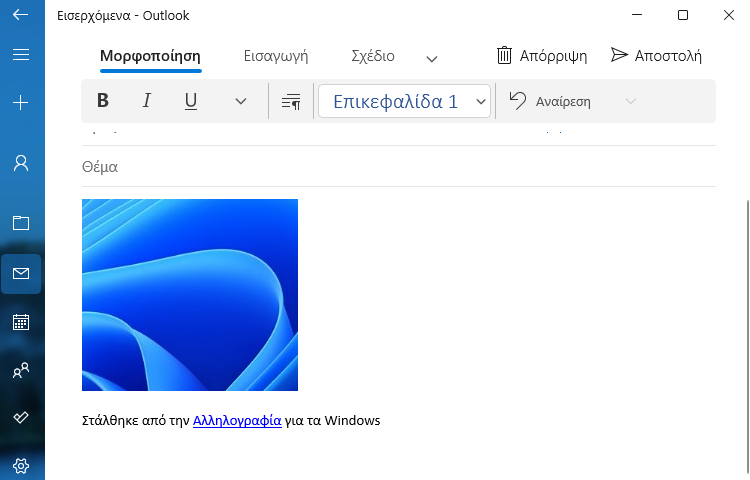Select the inserted blue wallpaper image
The image size is (750, 480).
(190, 295)
